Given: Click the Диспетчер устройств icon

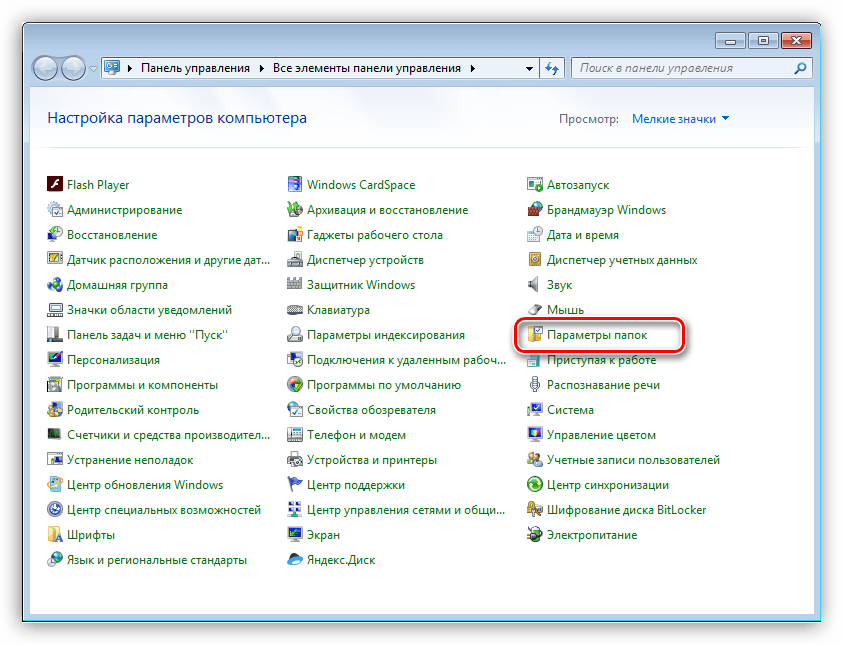Looking at the screenshot, I should click(x=295, y=260).
